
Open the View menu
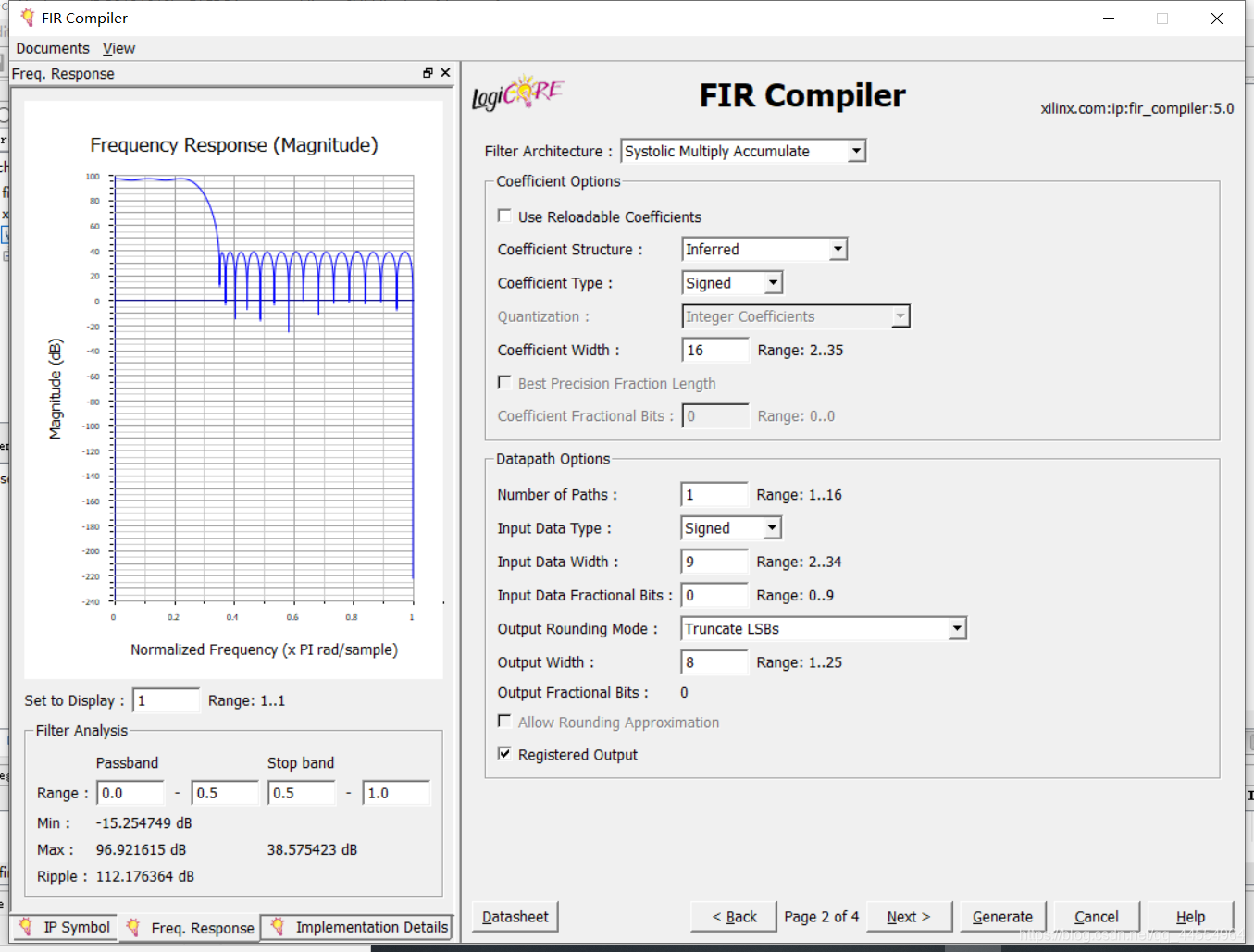click(118, 48)
